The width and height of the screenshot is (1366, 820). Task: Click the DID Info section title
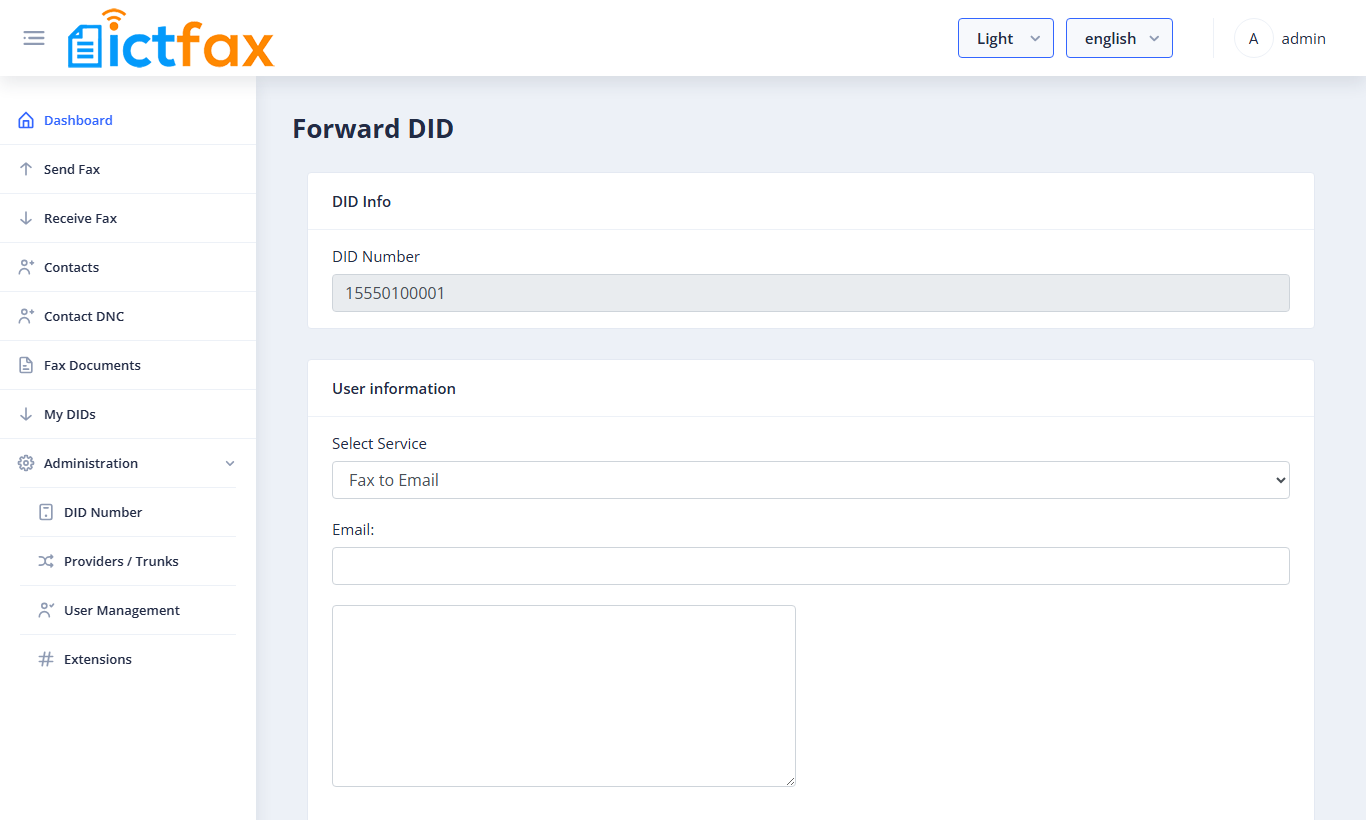362,201
